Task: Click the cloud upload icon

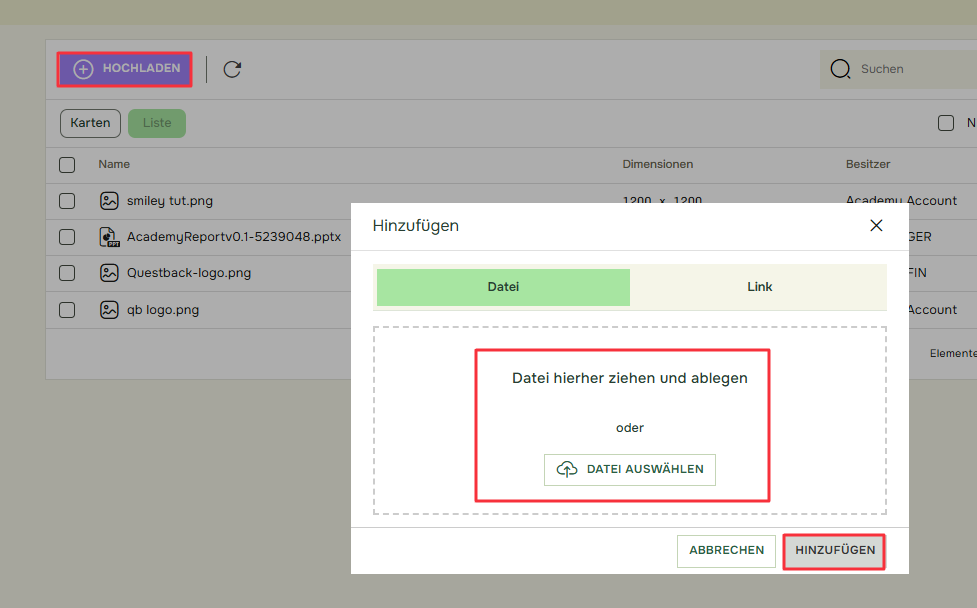Action: [566, 469]
